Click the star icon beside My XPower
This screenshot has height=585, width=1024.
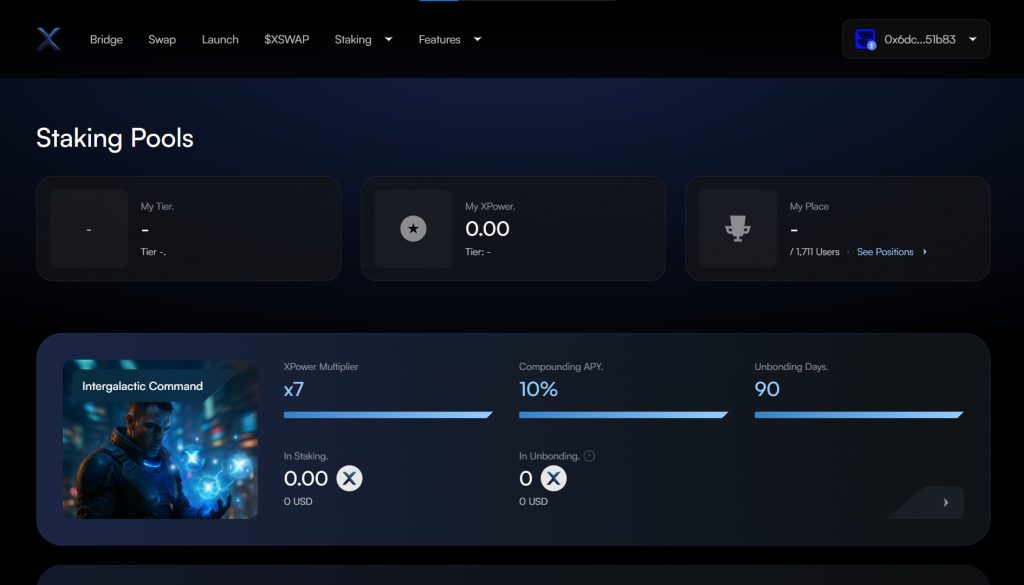pos(414,229)
